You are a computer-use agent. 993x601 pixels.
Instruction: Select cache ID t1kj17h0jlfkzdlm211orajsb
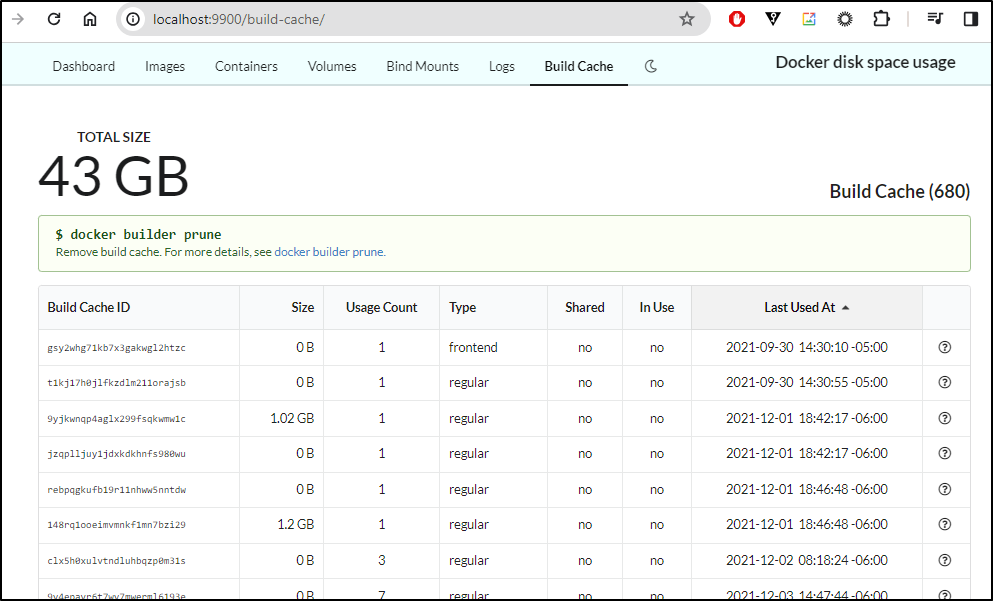117,383
